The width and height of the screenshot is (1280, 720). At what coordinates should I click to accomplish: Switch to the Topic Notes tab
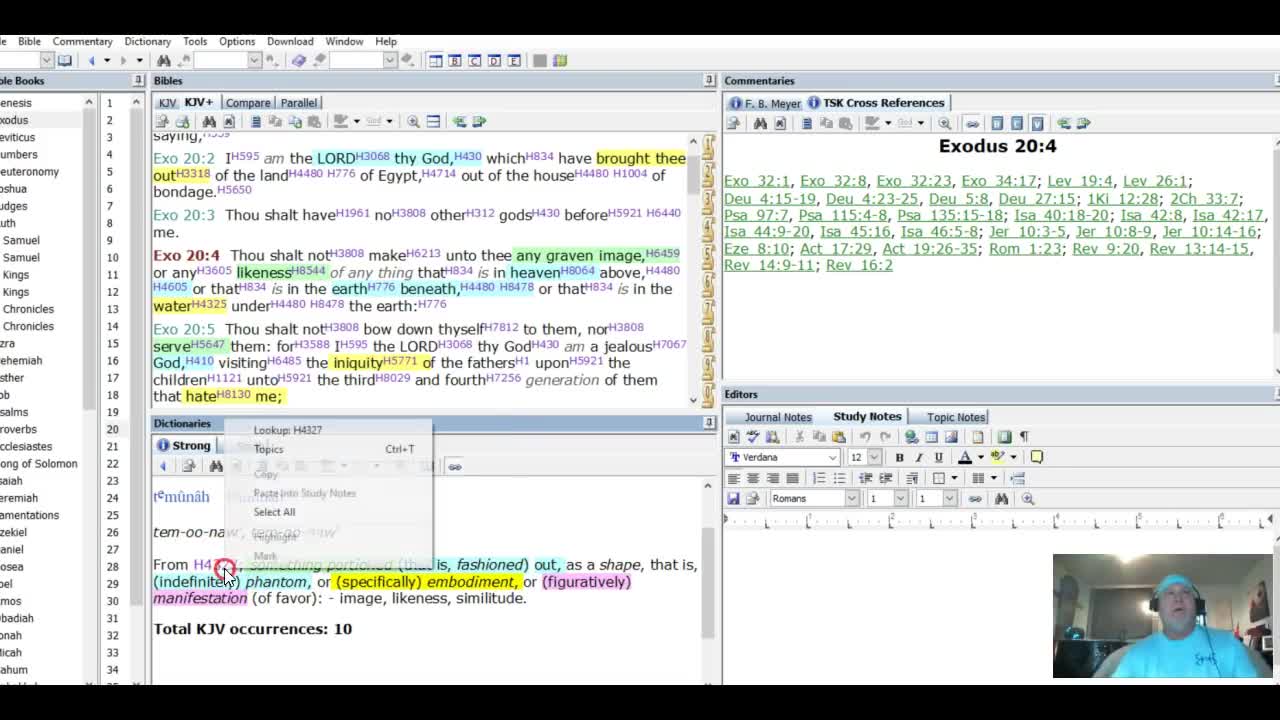tap(956, 417)
